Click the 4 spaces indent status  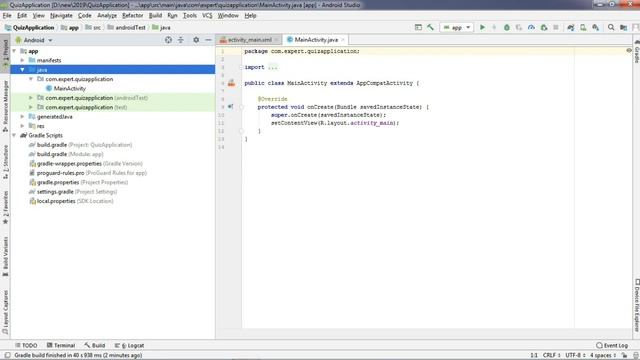(x=603, y=355)
